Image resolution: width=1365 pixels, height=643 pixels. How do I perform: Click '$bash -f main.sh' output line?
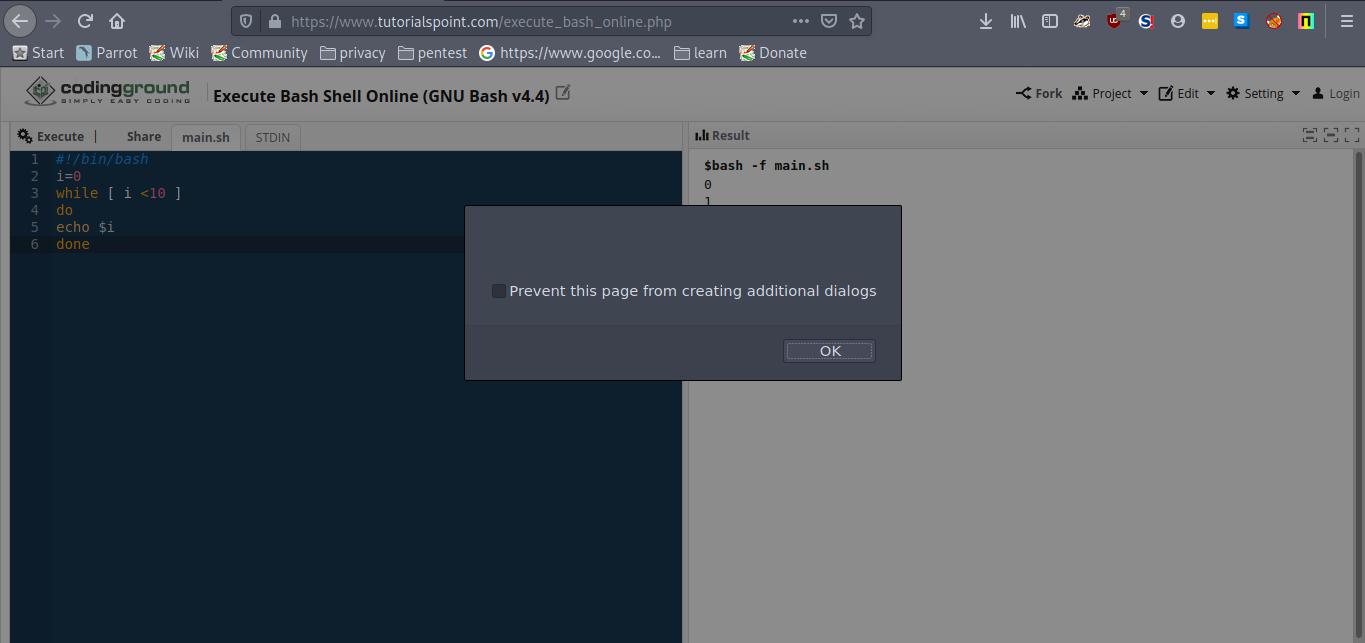(x=766, y=165)
